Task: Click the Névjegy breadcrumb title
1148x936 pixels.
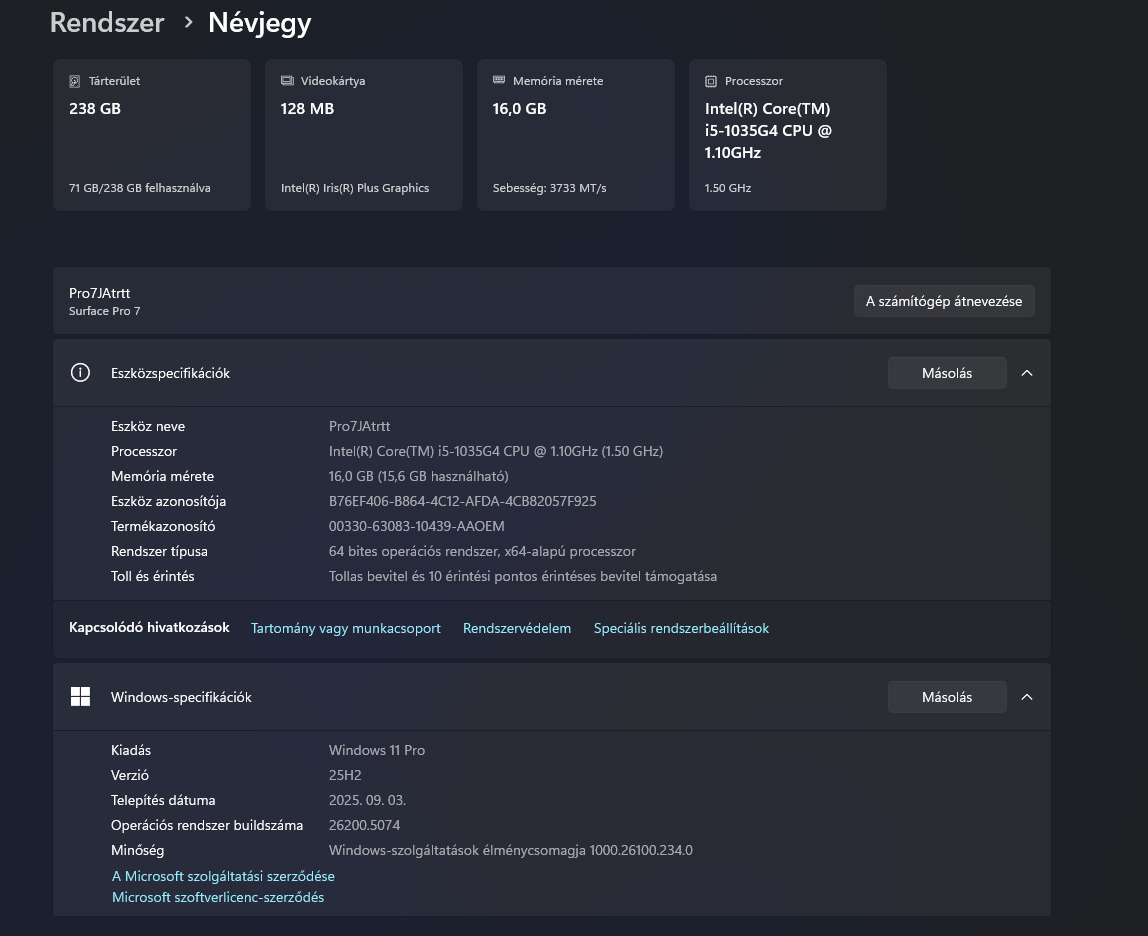Action: point(260,23)
